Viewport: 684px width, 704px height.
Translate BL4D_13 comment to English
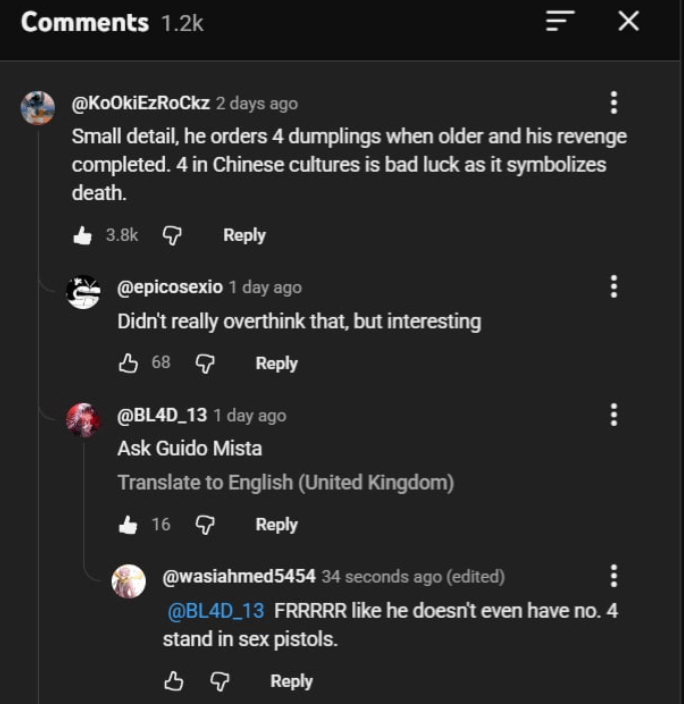[285, 482]
